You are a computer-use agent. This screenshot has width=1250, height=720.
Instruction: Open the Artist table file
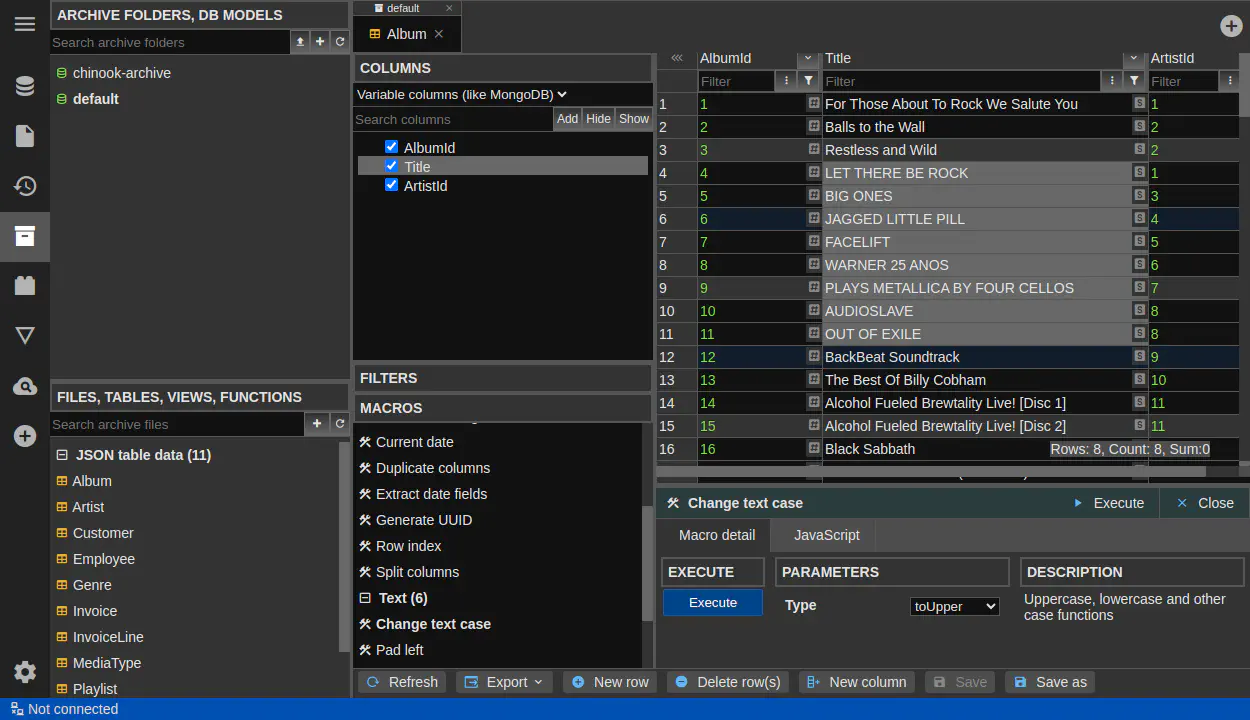[x=88, y=507]
